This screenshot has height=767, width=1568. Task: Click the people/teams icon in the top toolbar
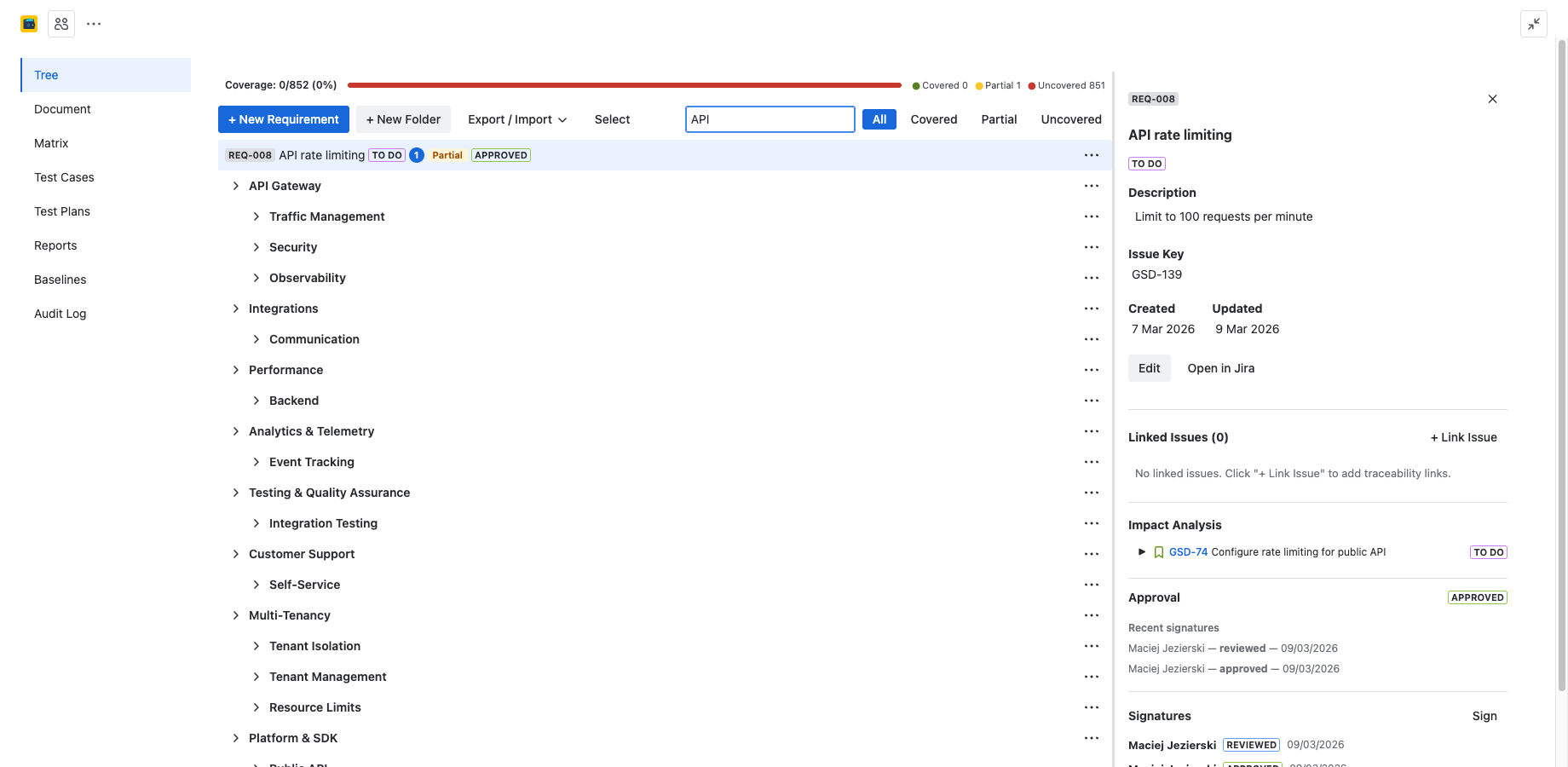61,23
